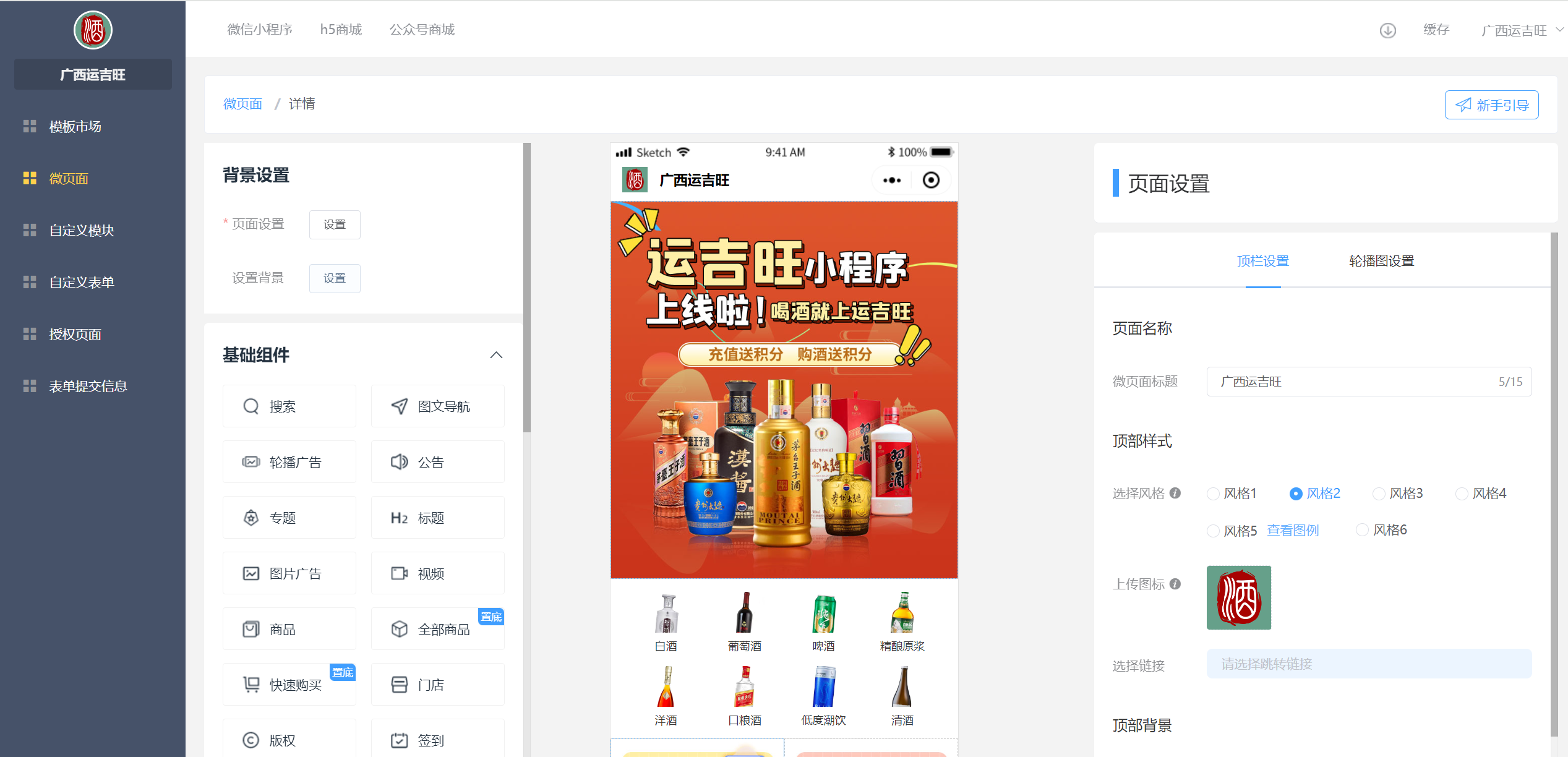Switch to the 轮播图设置 tab

(1381, 261)
